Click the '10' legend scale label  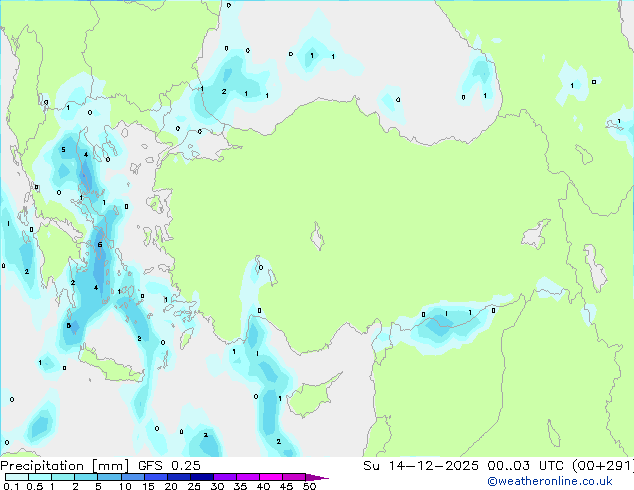[x=125, y=486]
